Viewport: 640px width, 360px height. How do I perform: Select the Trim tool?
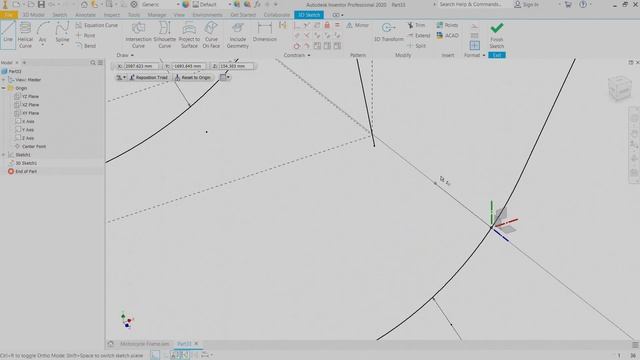(x=417, y=25)
